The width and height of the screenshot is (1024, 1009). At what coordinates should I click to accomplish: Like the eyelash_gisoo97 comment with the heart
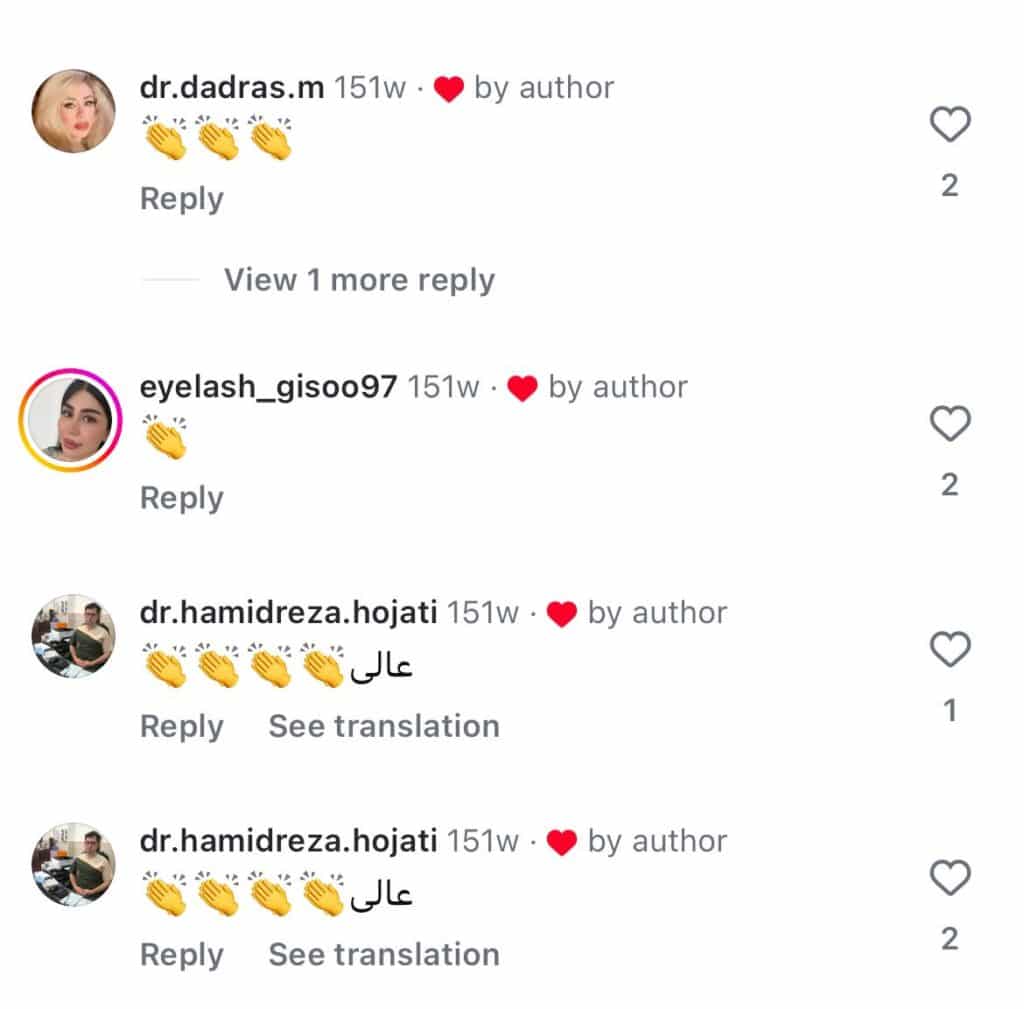click(950, 423)
